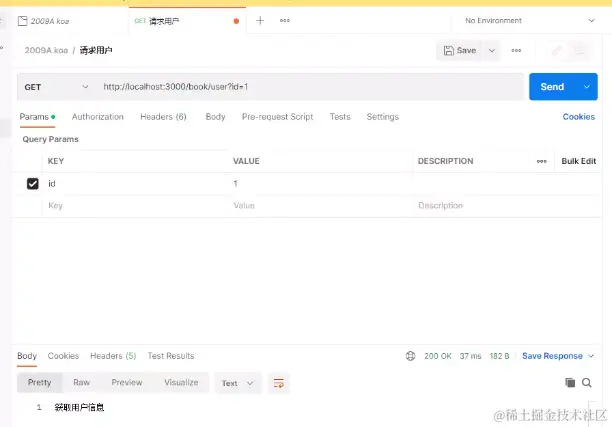612x427 pixels.
Task: Open the comments icon at top right
Action: 579,50
